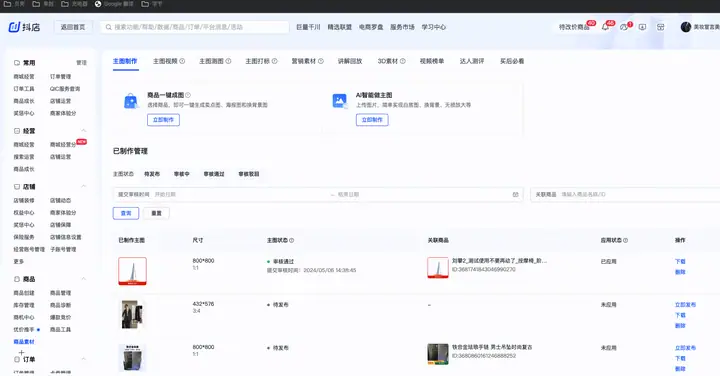
Task: Click the Google globe bookmark icon
Action: (98, 4)
